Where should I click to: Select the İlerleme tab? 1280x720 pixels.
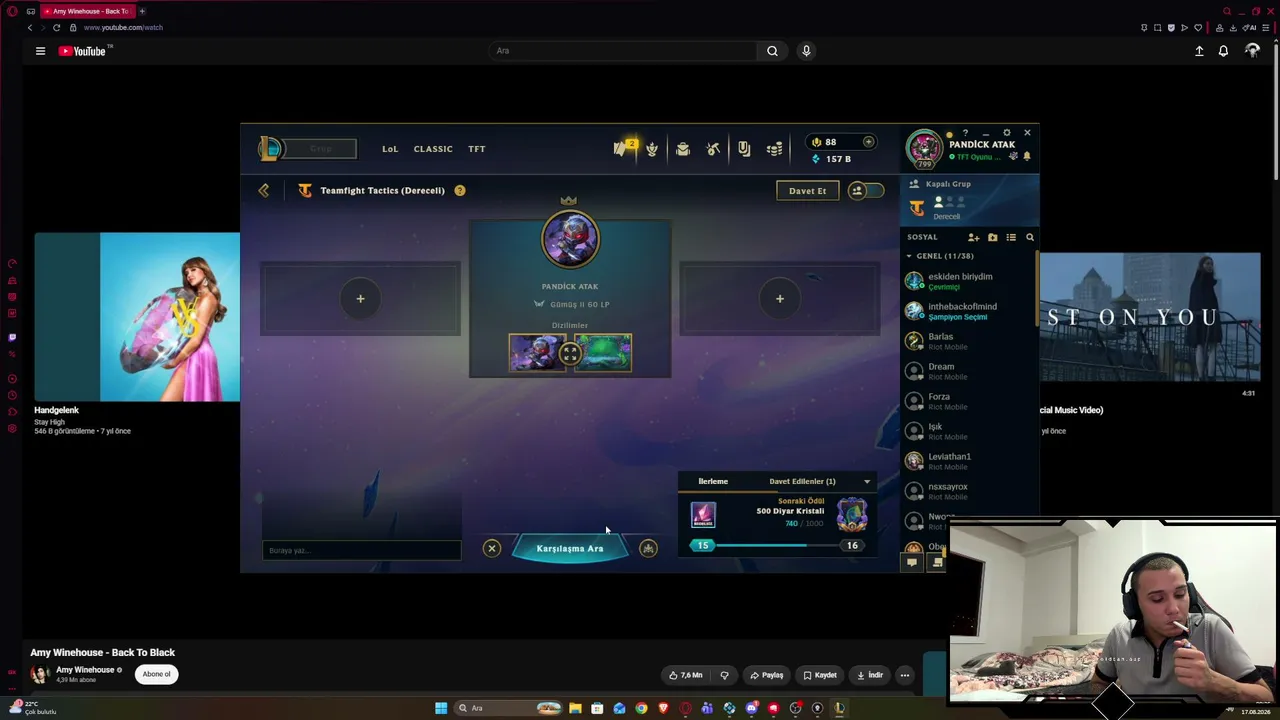click(713, 481)
